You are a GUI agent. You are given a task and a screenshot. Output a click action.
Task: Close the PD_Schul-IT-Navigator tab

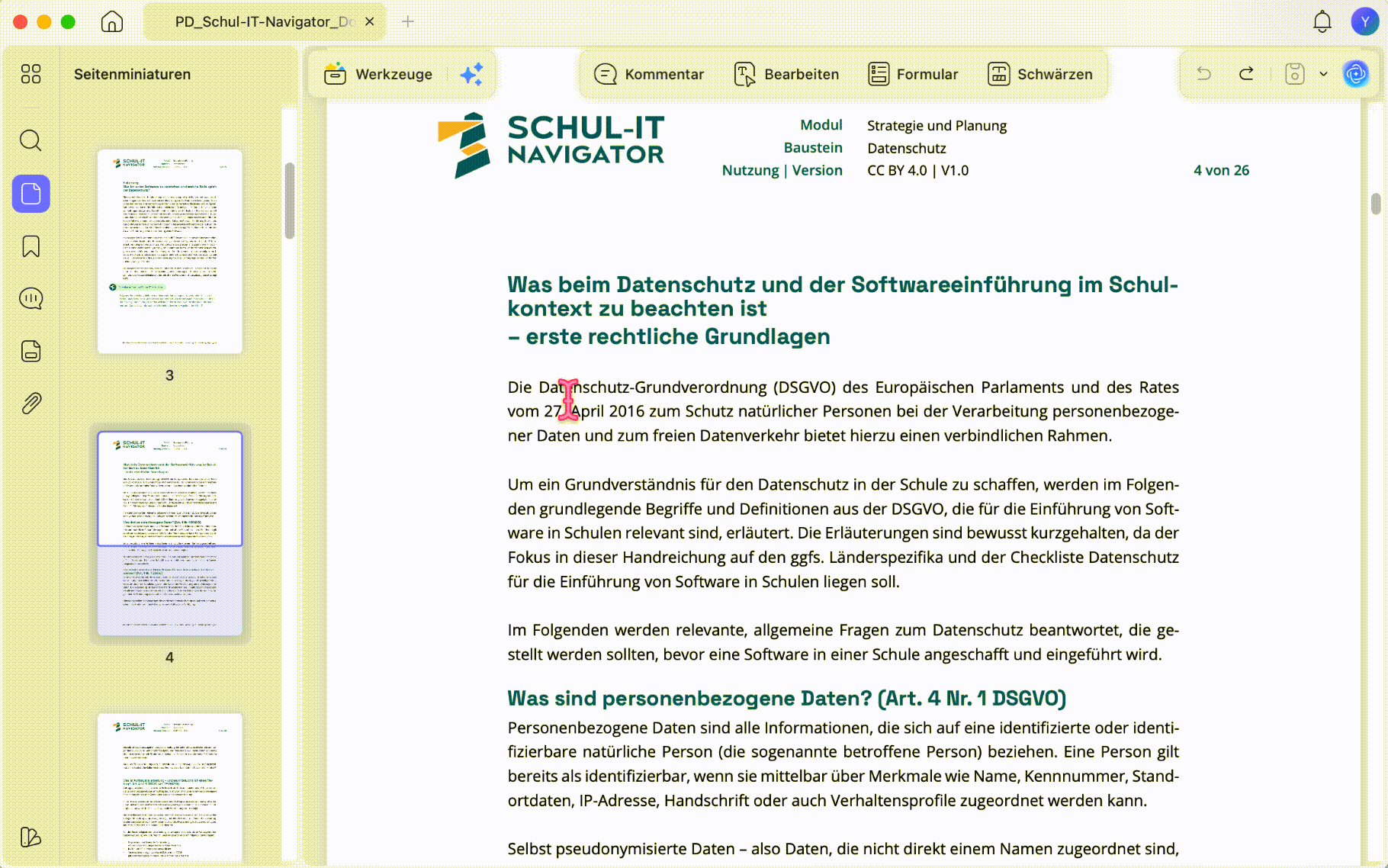click(370, 21)
